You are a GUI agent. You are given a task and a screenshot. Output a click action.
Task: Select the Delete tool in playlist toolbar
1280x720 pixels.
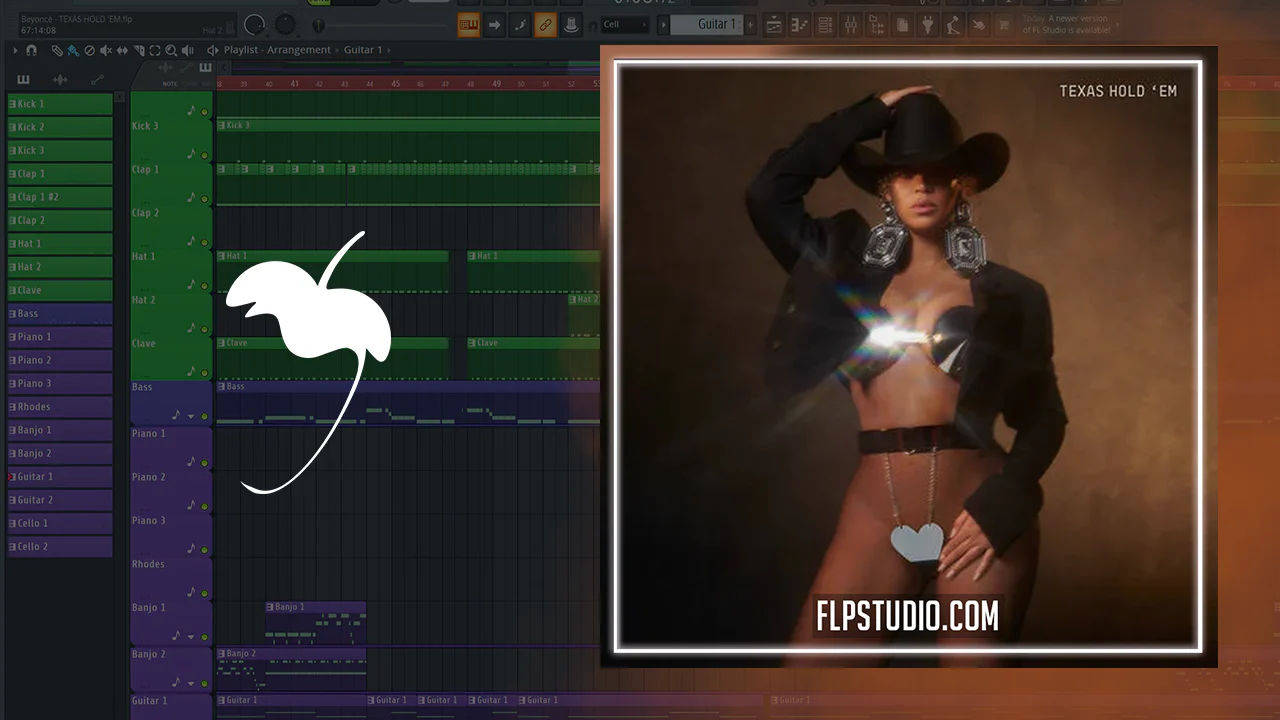(89, 50)
